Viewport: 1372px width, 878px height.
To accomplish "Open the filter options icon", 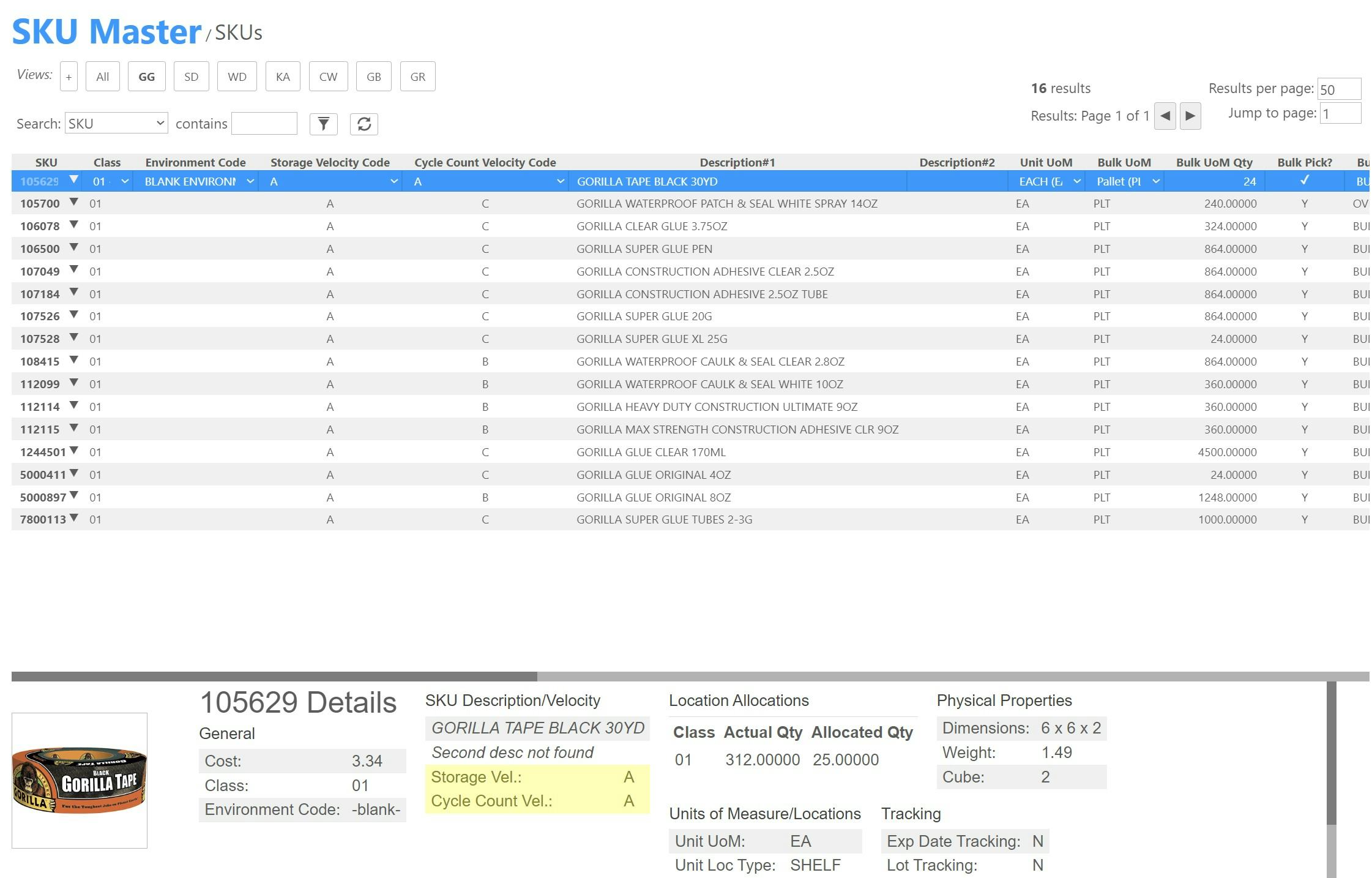I will click(x=324, y=124).
